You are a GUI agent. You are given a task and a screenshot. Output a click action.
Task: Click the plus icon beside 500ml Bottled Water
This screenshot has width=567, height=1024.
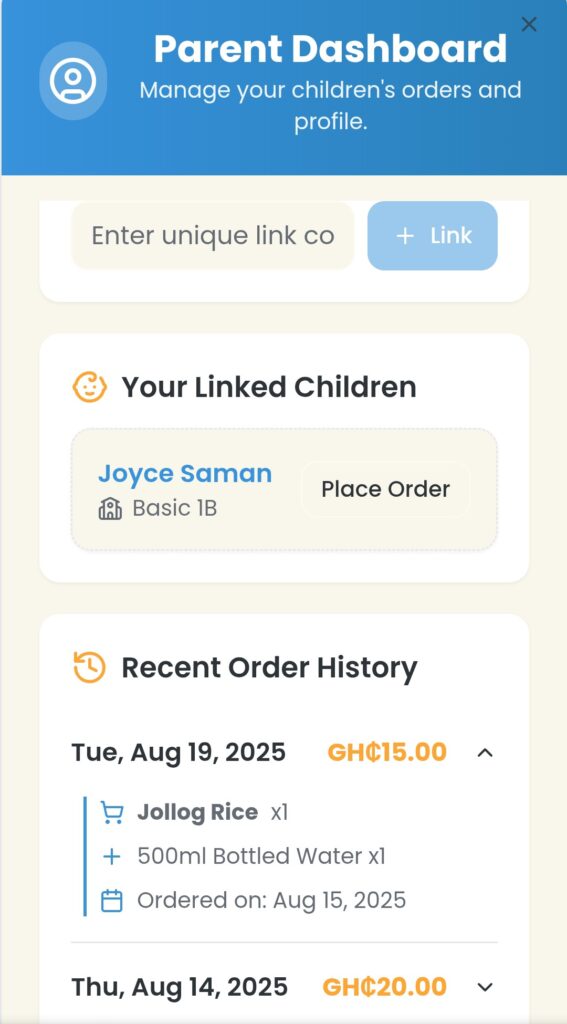tap(112, 856)
